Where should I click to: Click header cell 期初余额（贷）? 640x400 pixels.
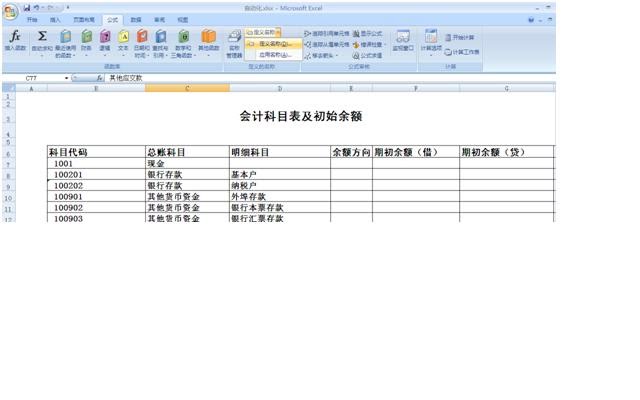507,152
